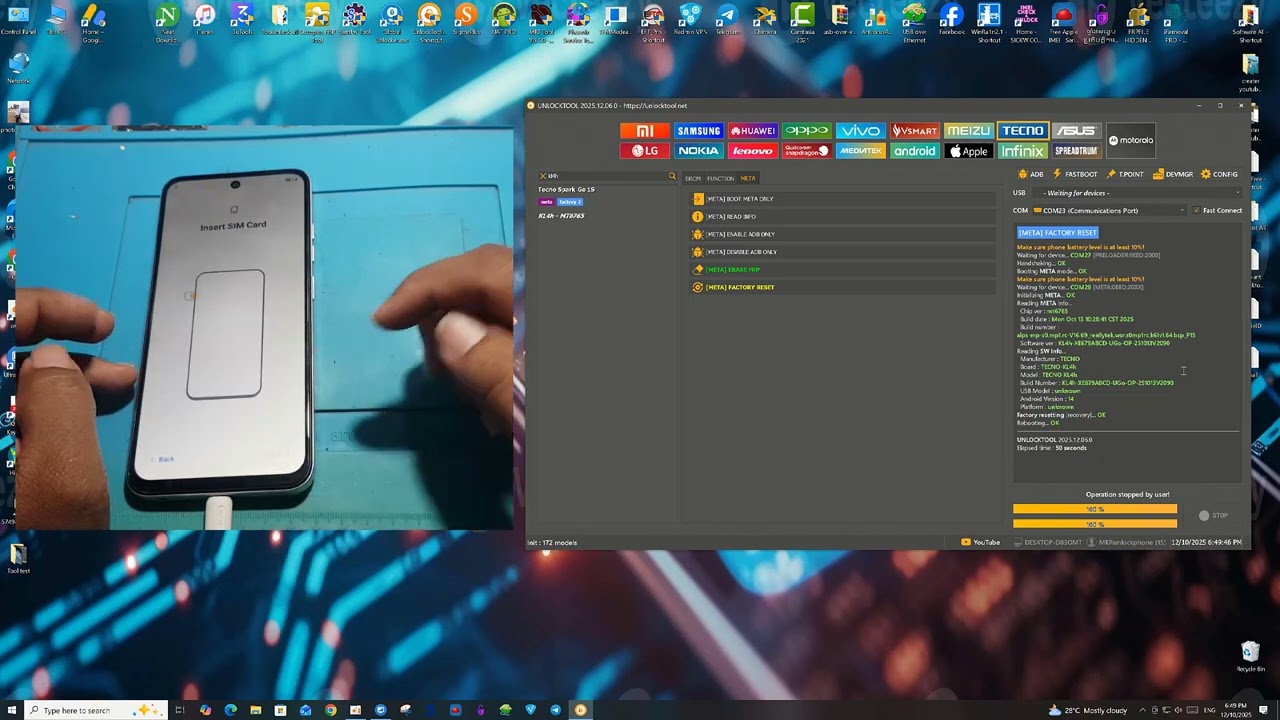Image resolution: width=1280 pixels, height=720 pixels.
Task: Select the vivo brand tile
Action: coord(860,131)
